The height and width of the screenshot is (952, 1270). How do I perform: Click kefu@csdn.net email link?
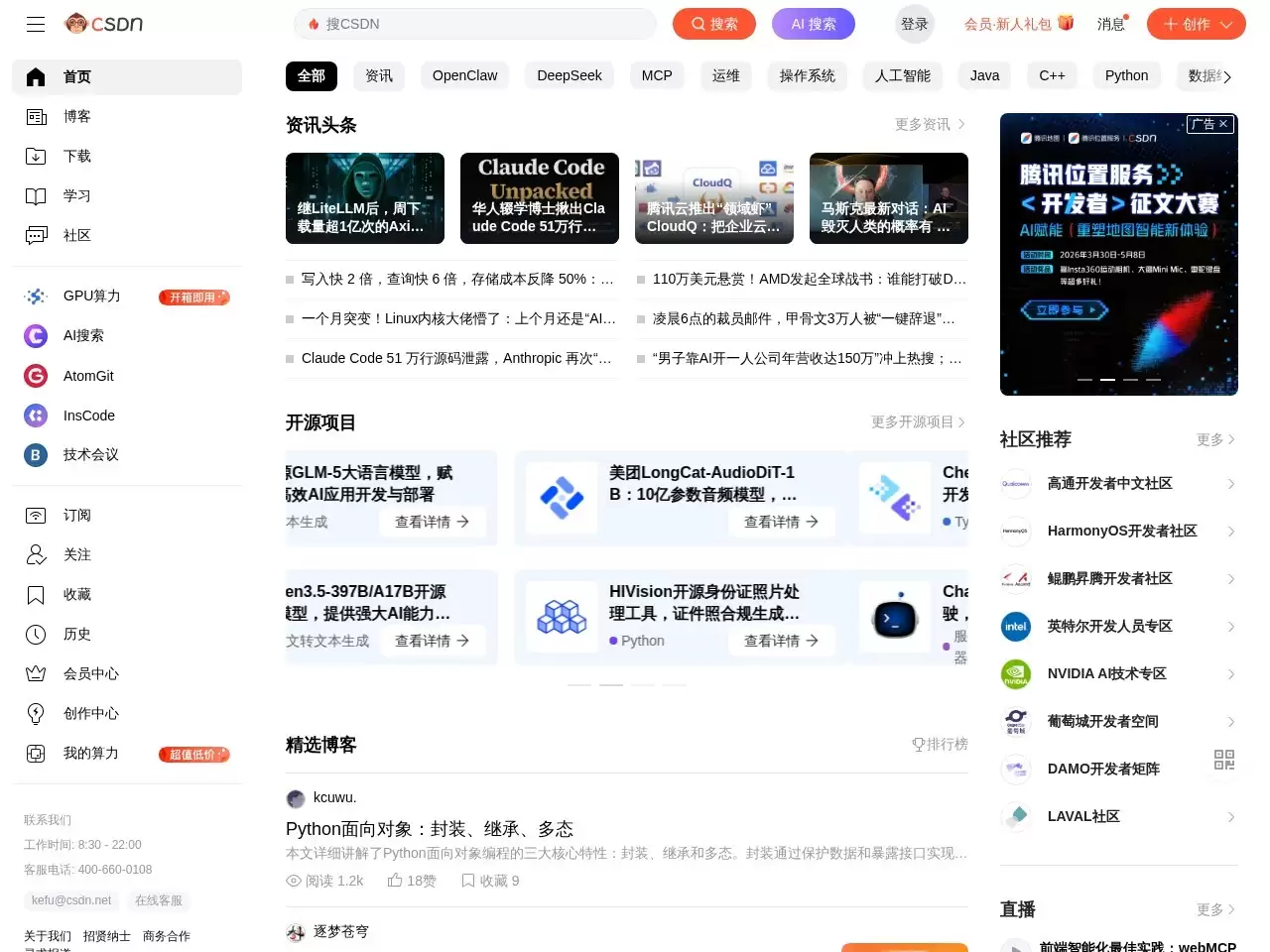pos(71,900)
